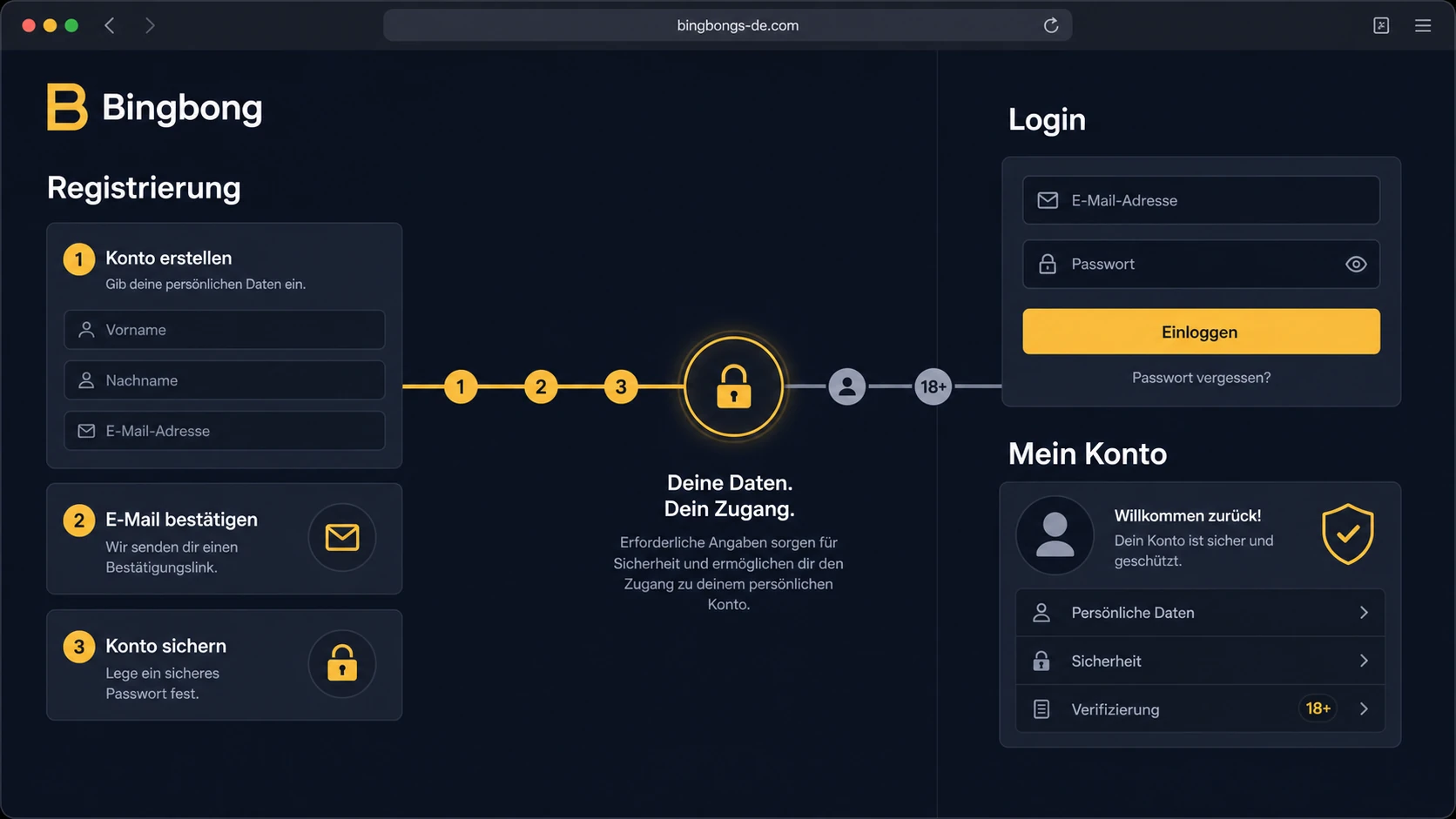Click the Login heading
This screenshot has height=819, width=1456.
coord(1047,119)
